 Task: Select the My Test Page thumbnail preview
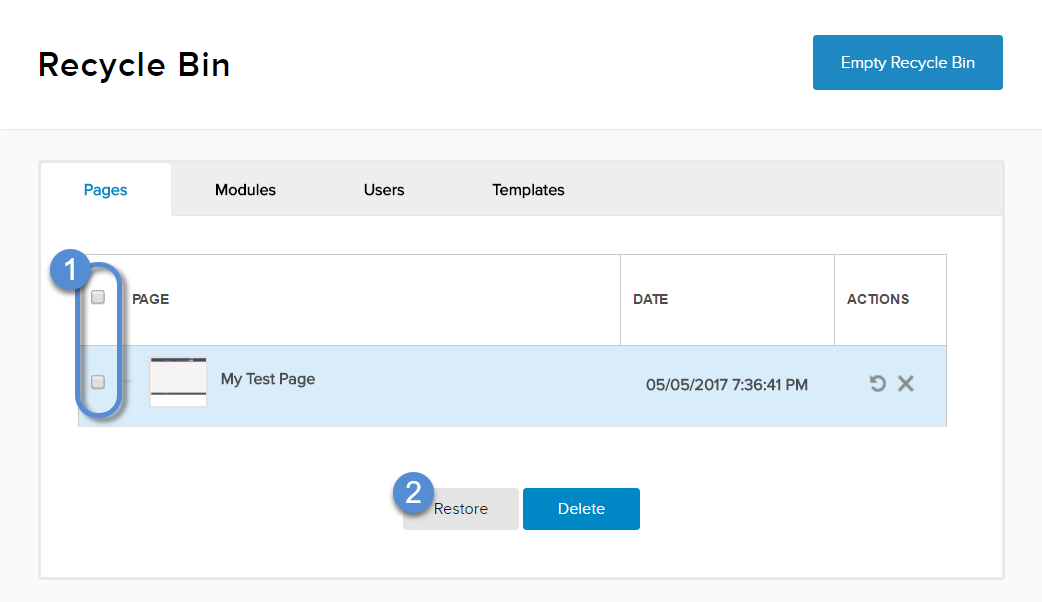tap(178, 382)
